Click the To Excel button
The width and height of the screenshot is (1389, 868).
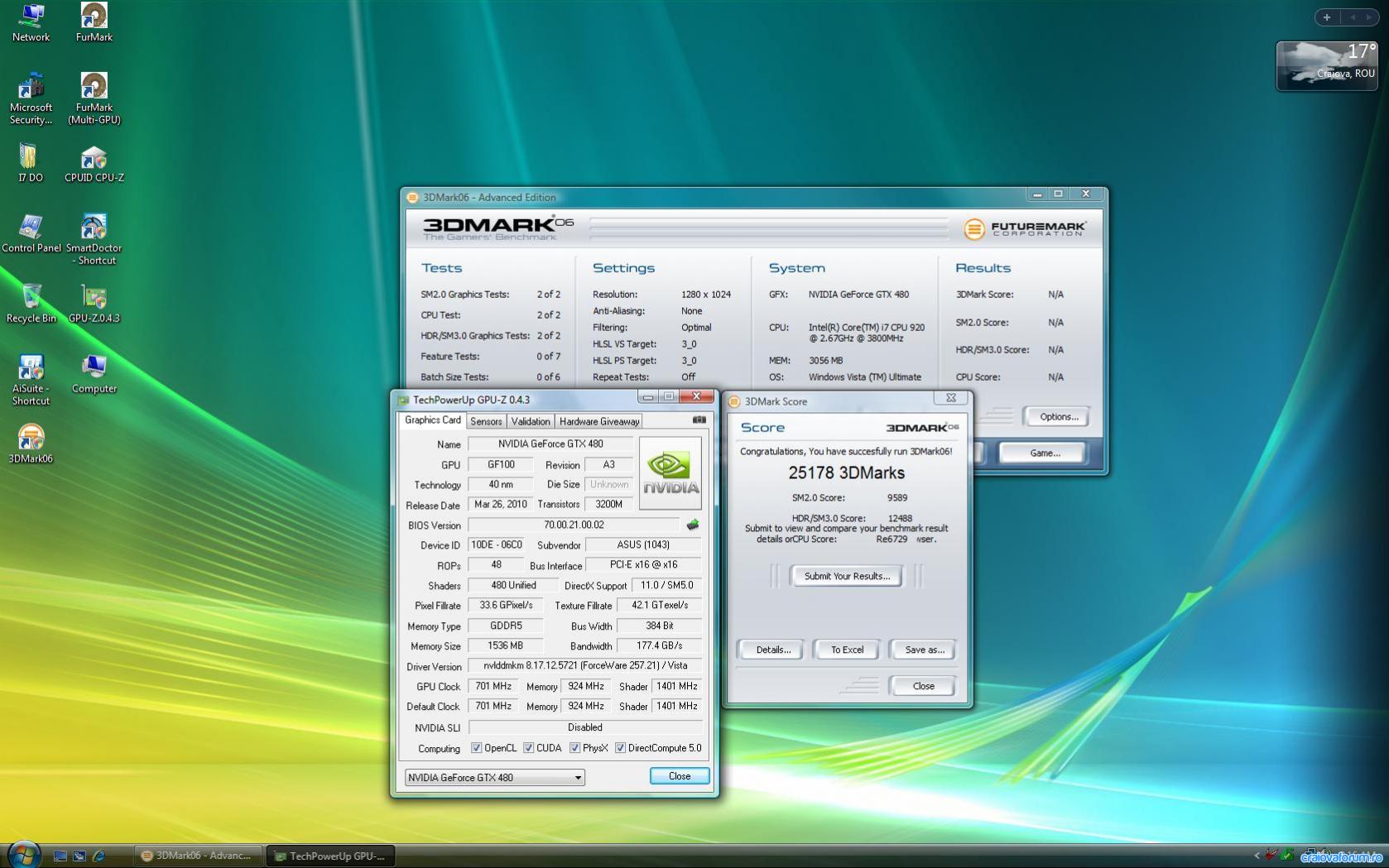847,650
